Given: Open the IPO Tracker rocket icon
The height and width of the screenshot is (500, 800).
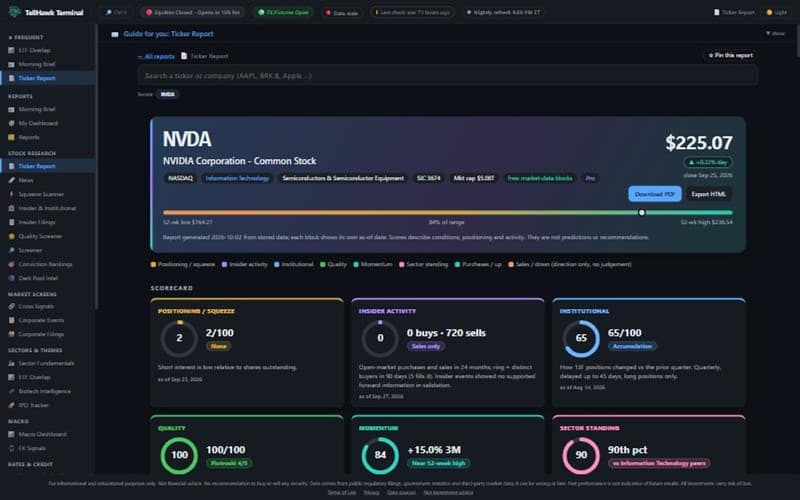Looking at the screenshot, I should pyautogui.click(x=11, y=405).
